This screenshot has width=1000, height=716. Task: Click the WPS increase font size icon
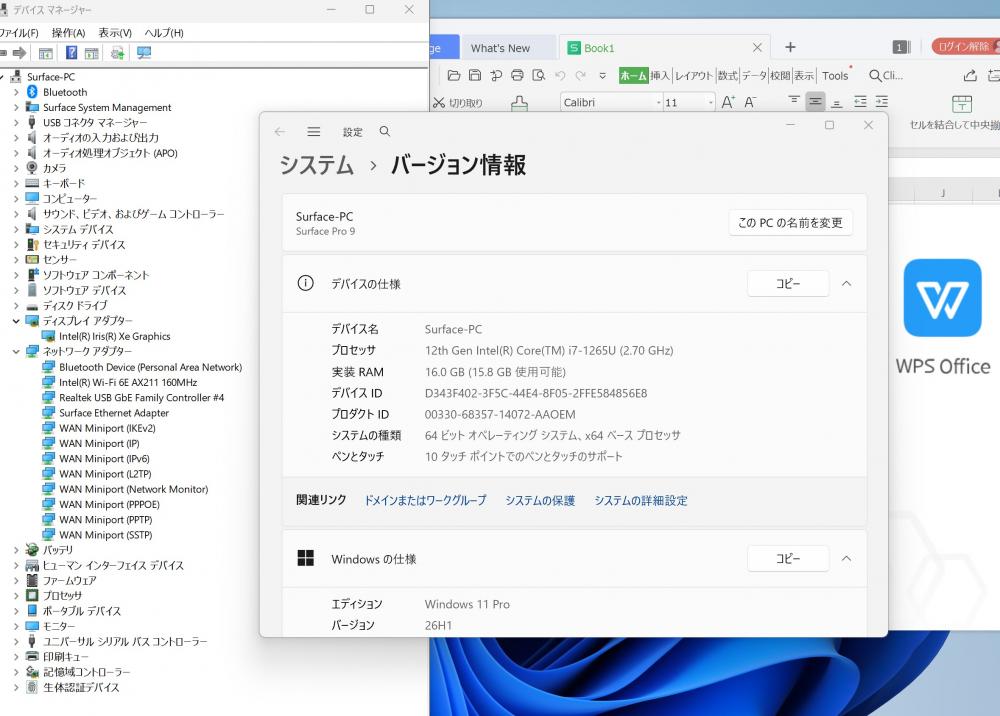pyautogui.click(x=728, y=102)
